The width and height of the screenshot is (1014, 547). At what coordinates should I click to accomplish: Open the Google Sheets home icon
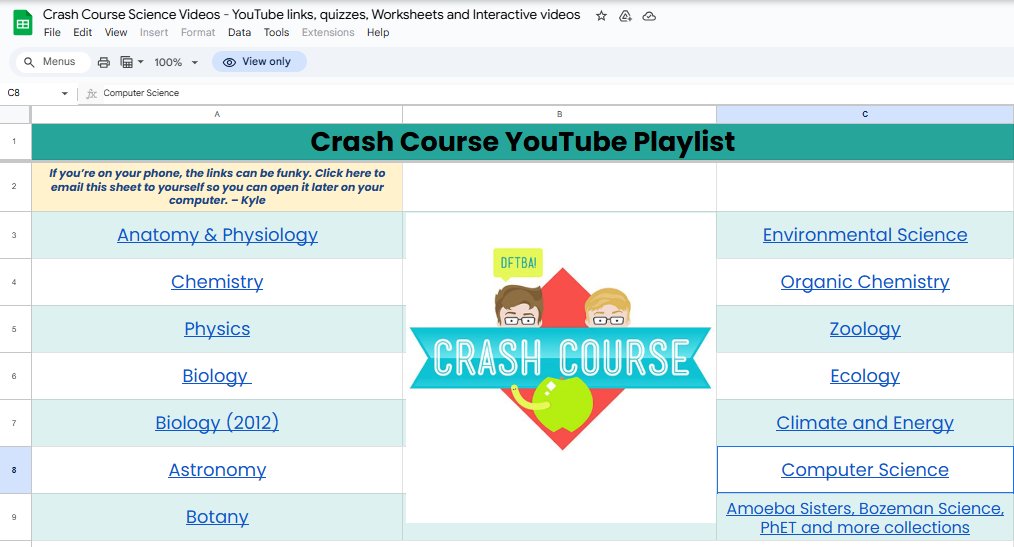[x=23, y=23]
